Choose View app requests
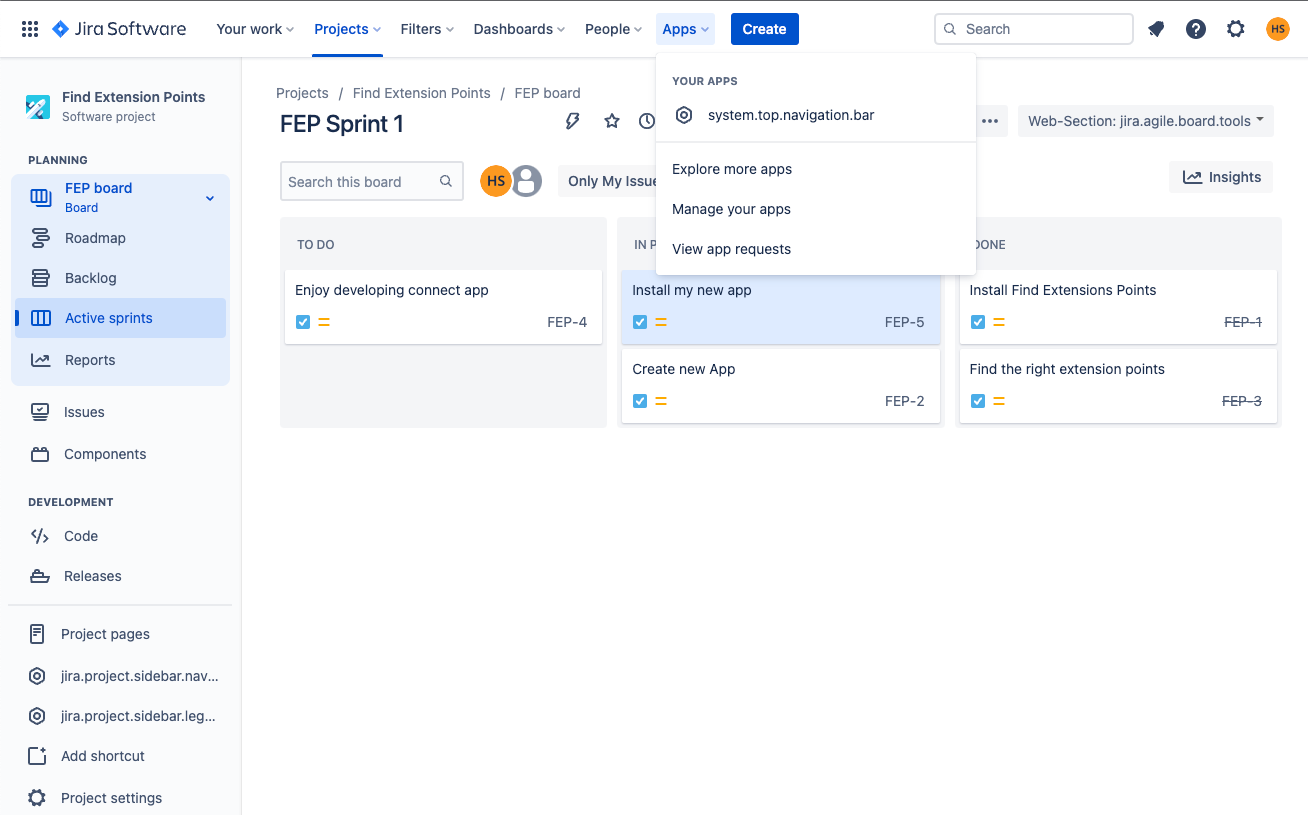Image resolution: width=1308 pixels, height=815 pixels. 816,249
